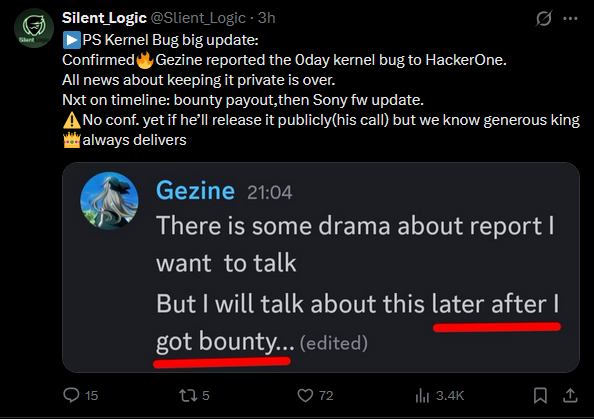Click Gezine's avatar in the screenshot

(109, 201)
